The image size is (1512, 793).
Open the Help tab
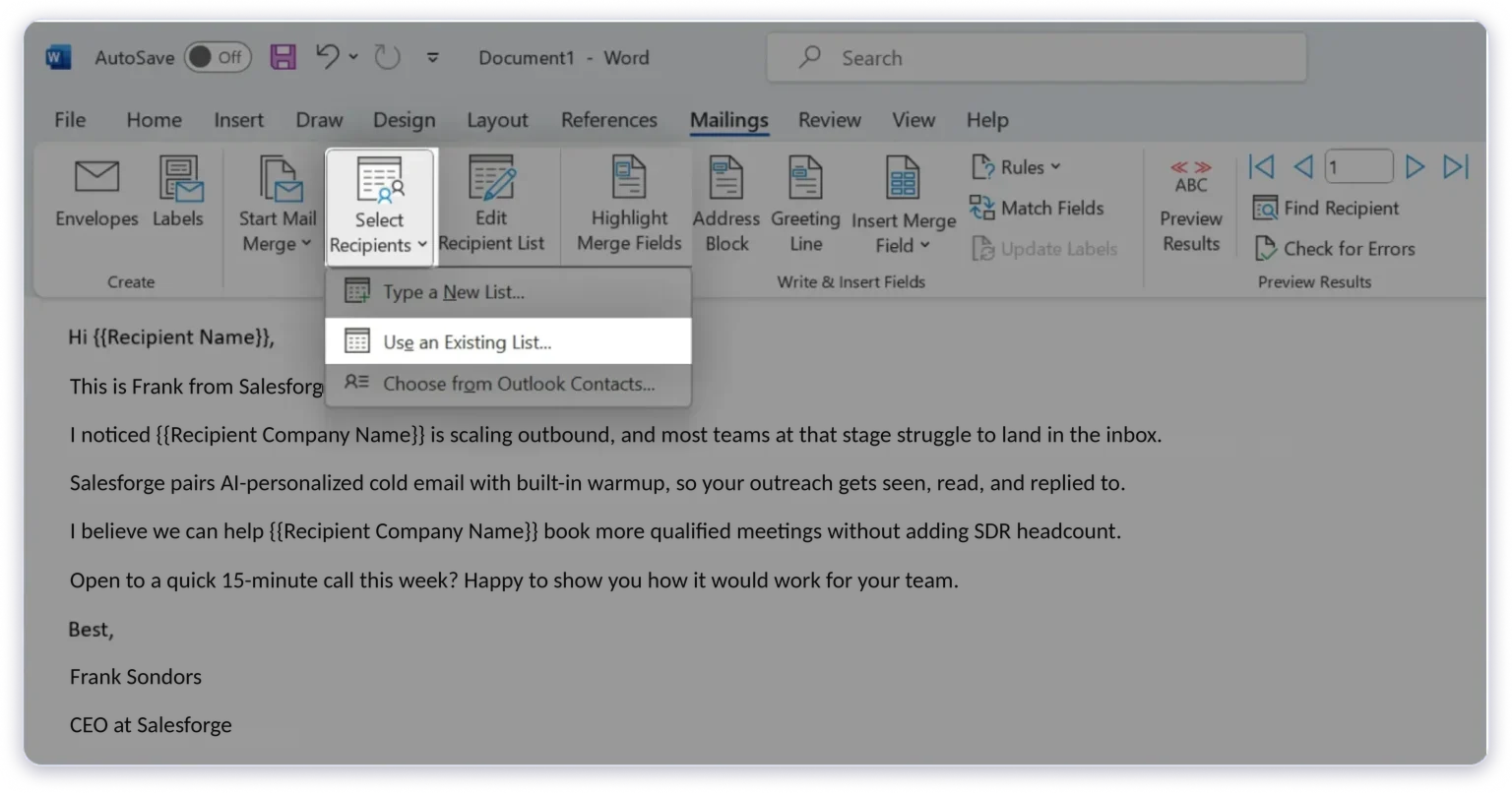(987, 120)
